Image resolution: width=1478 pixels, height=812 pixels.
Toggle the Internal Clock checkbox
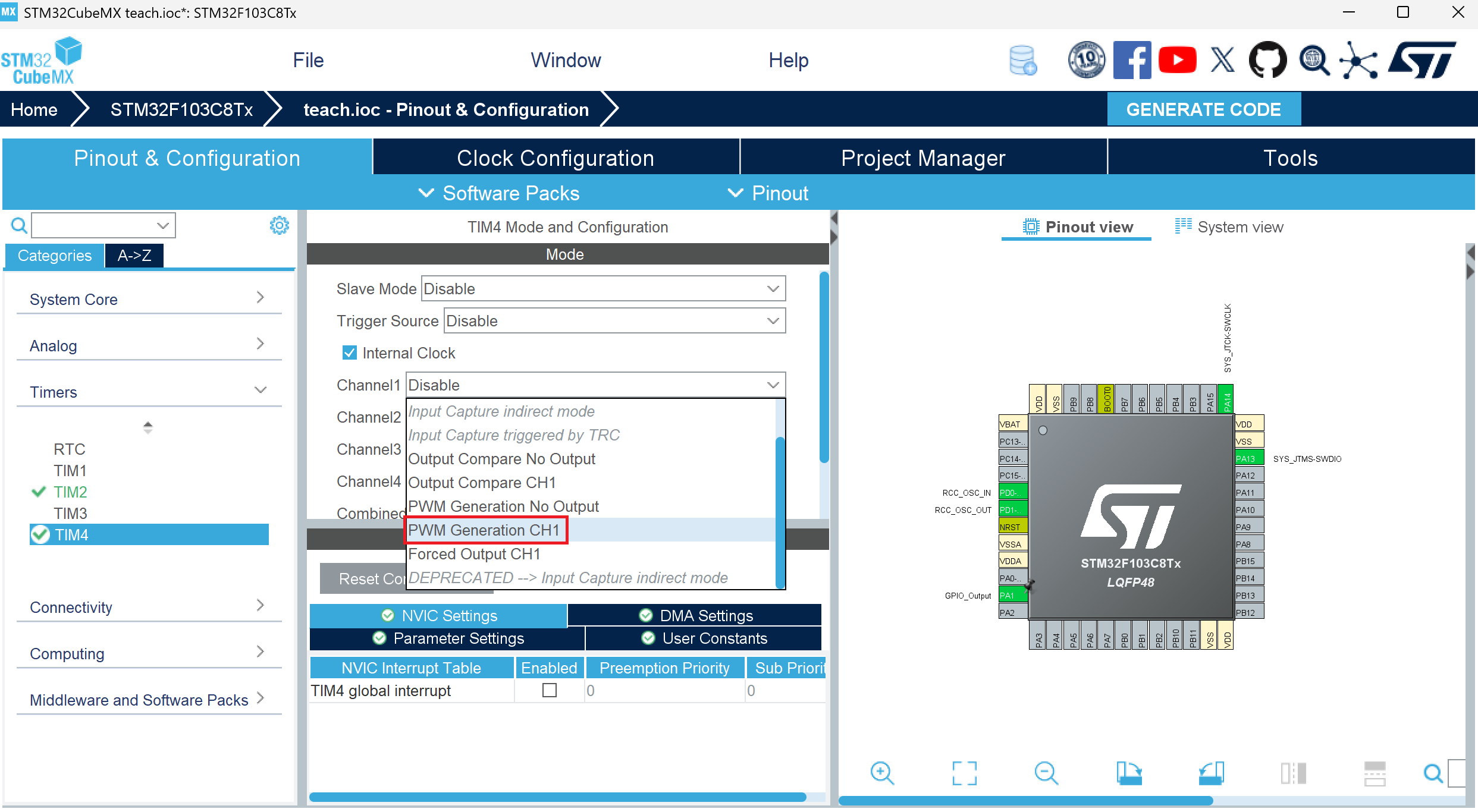tap(350, 353)
